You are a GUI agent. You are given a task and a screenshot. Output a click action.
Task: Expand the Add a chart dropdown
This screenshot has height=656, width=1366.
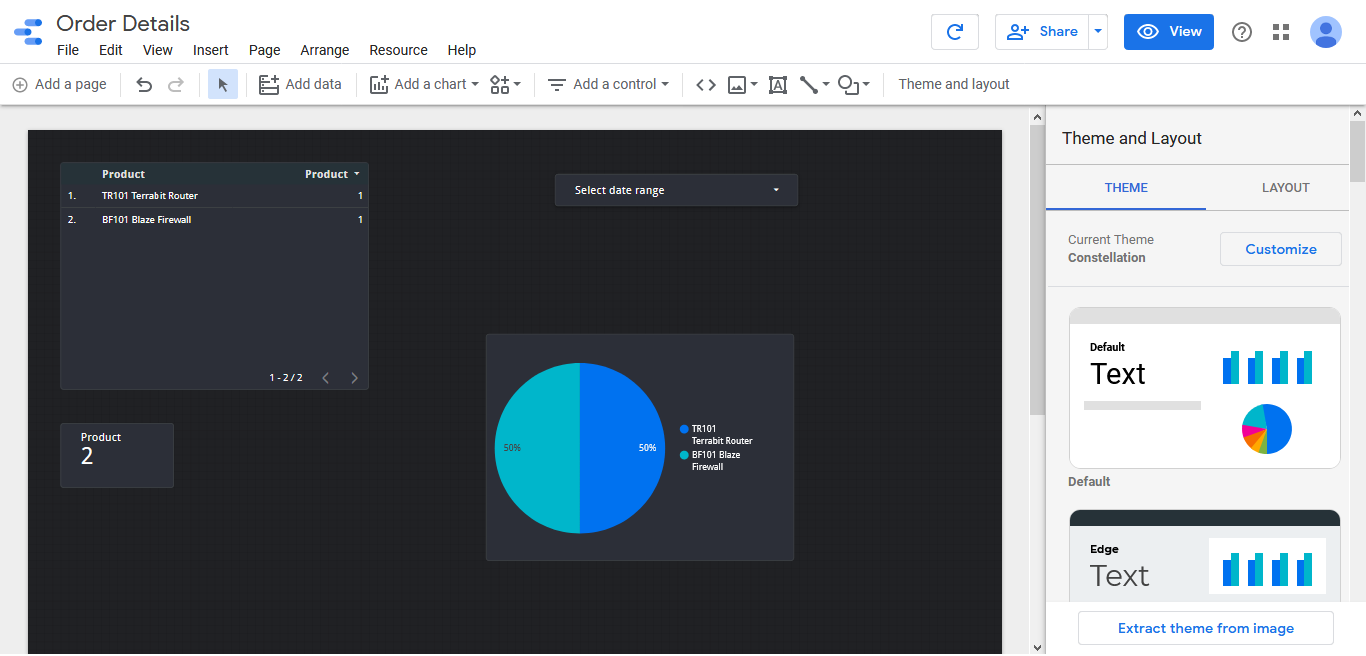pos(424,85)
